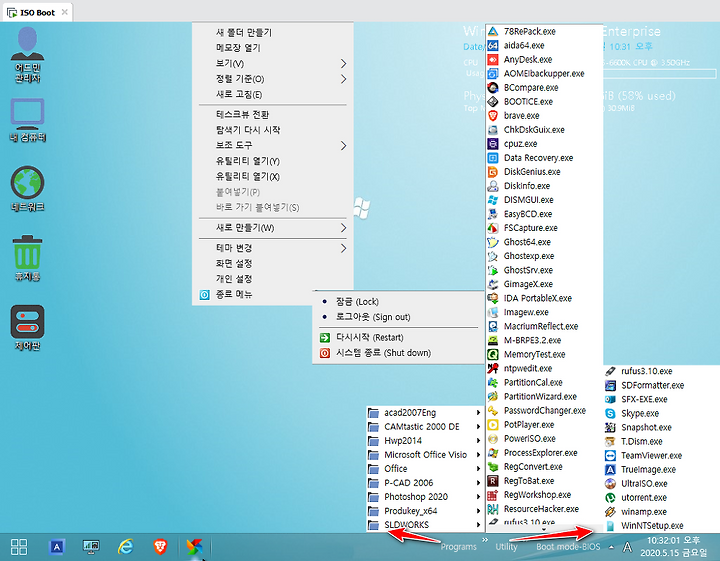Expand the acad2007Eng folder
The width and height of the screenshot is (720, 561).
[x=425, y=413]
